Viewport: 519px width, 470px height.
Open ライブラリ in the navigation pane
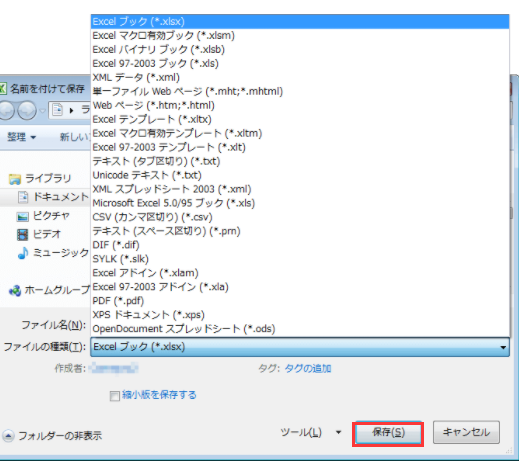click(48, 179)
